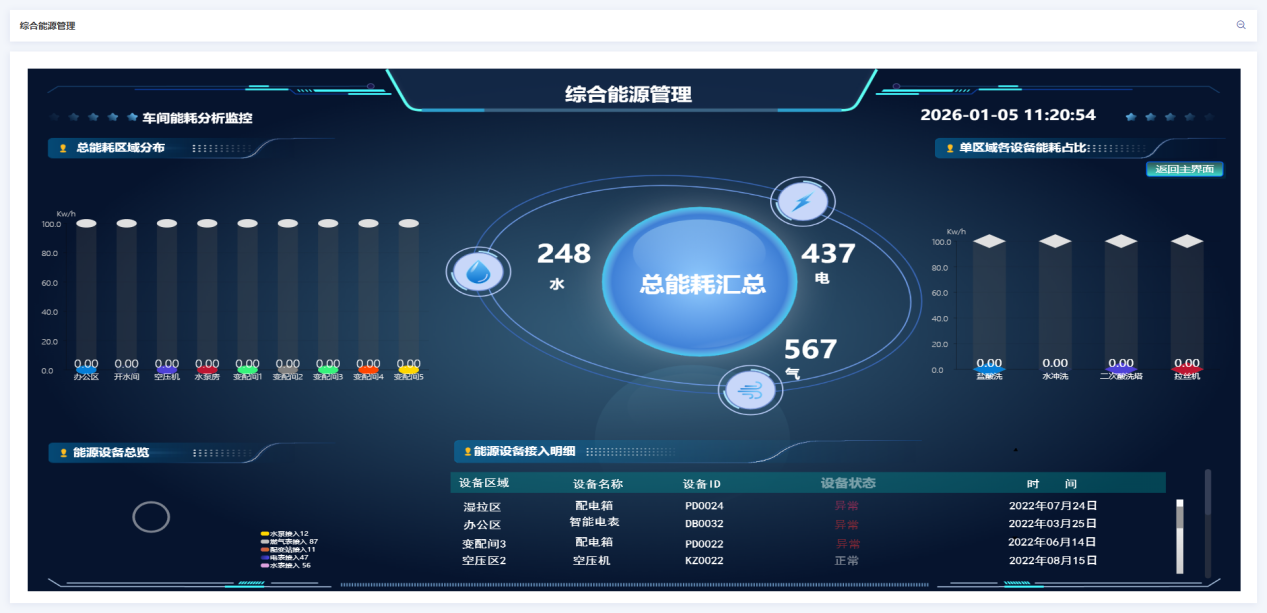Click the 盐酸洗 bar in device chart
Screen dimensions: 1267x613
pyautogui.click(x=988, y=305)
